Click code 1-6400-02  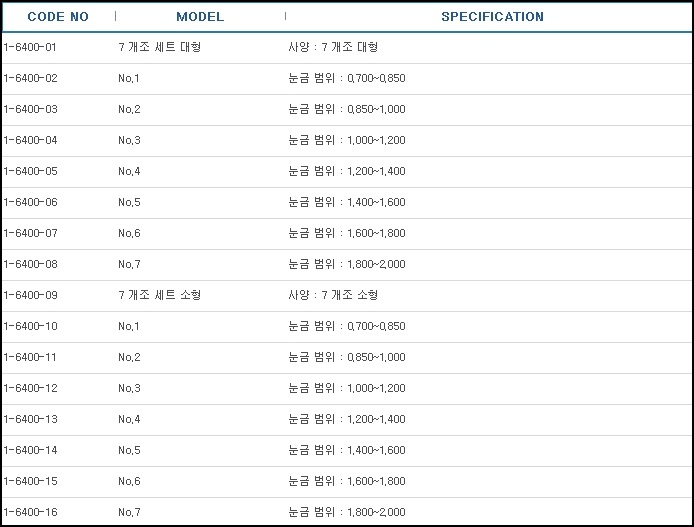31,78
